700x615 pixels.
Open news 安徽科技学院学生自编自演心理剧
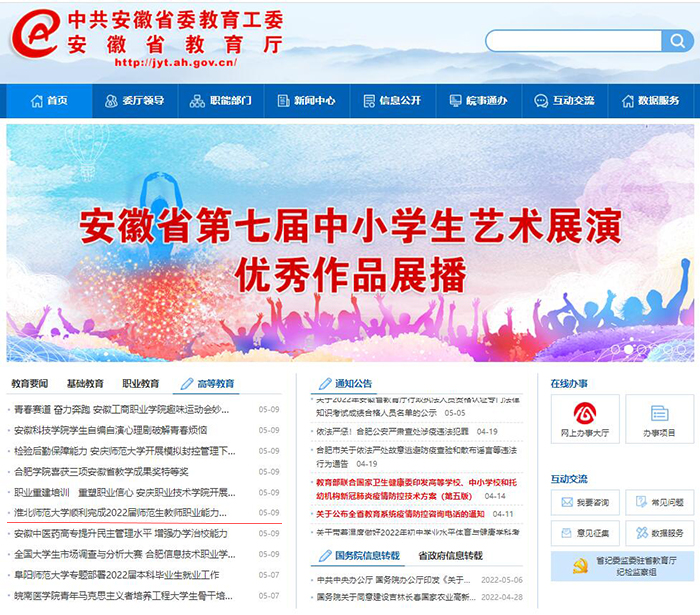[110, 430]
